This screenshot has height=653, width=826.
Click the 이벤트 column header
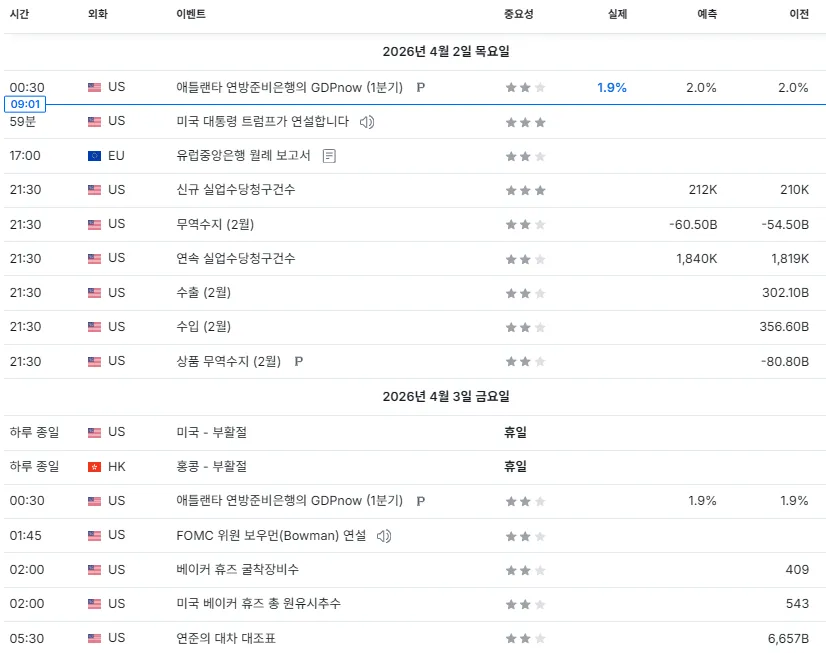point(191,14)
